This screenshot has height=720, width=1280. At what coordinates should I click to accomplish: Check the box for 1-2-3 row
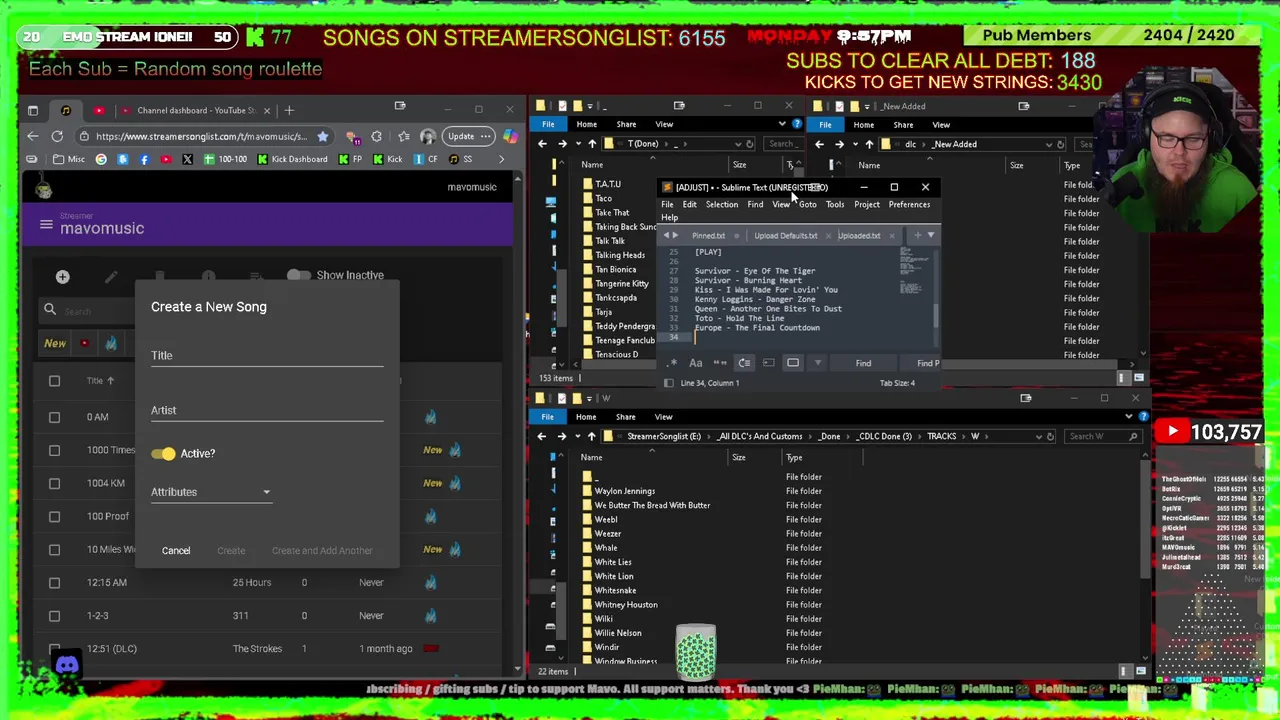[x=54, y=615]
